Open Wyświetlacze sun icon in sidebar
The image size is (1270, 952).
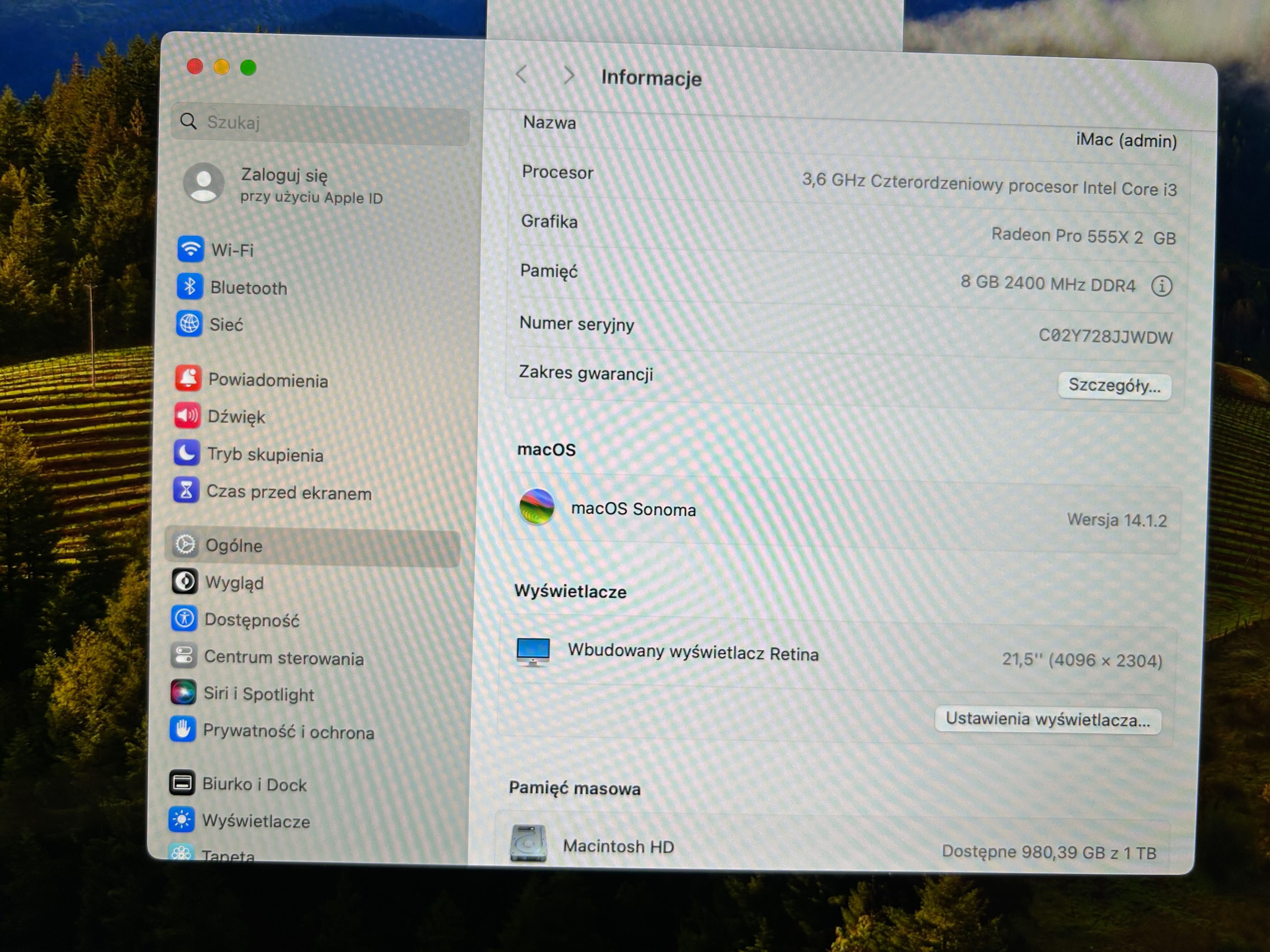(181, 819)
